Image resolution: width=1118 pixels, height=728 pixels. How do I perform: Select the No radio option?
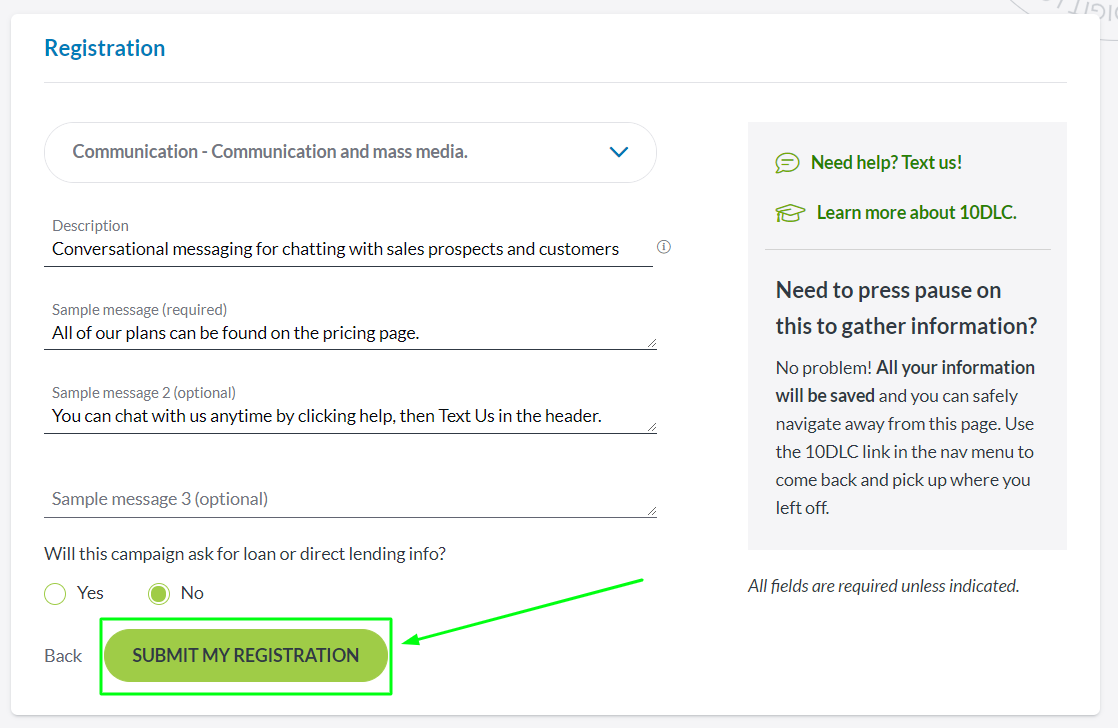click(158, 593)
